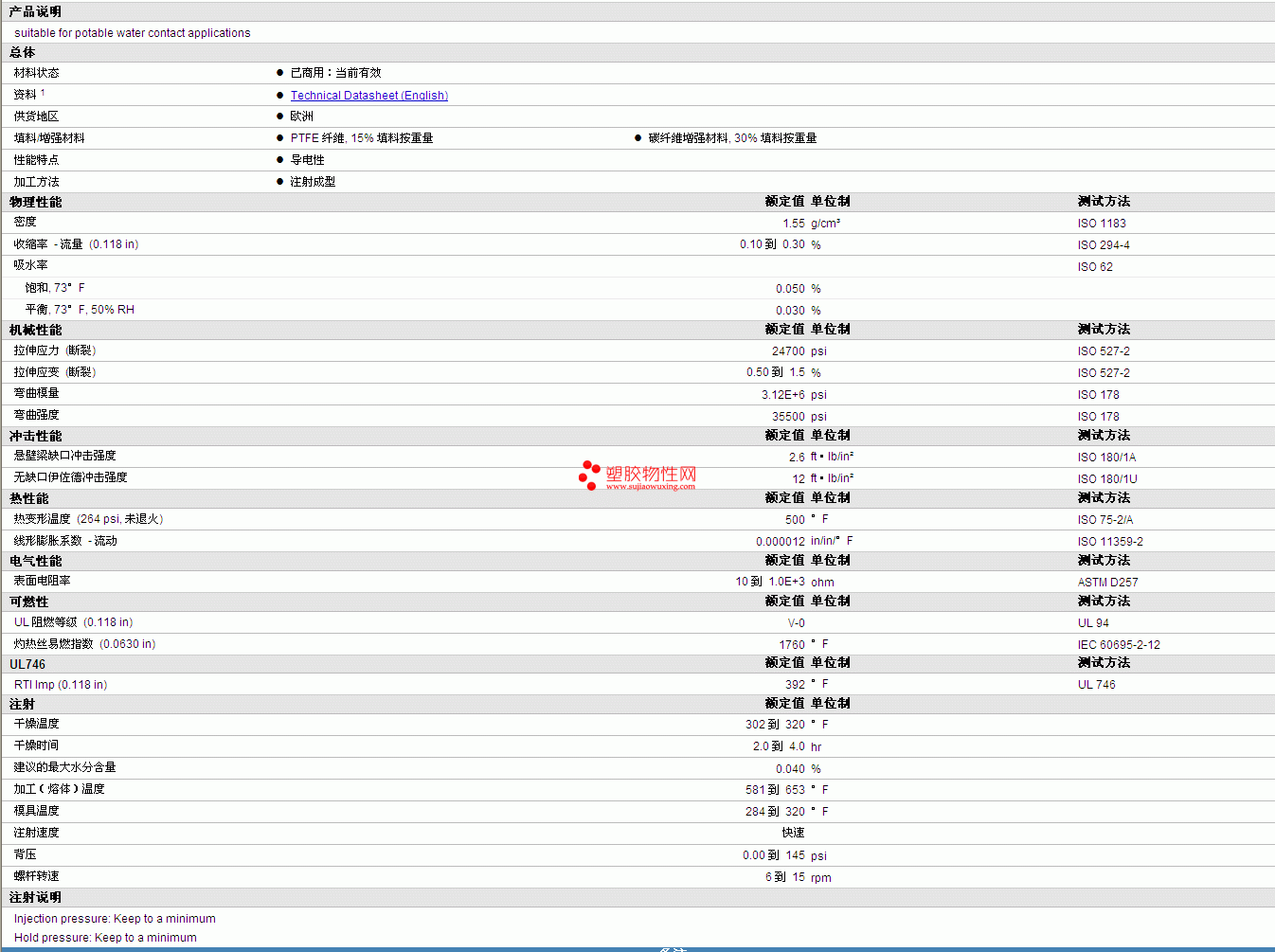Select the 弯曲强度 value 35500

point(788,417)
